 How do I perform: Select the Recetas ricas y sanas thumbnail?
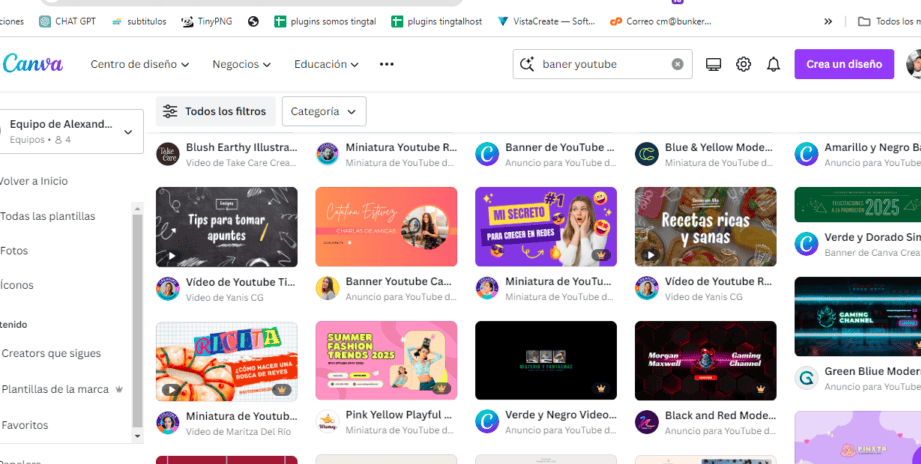(705, 227)
